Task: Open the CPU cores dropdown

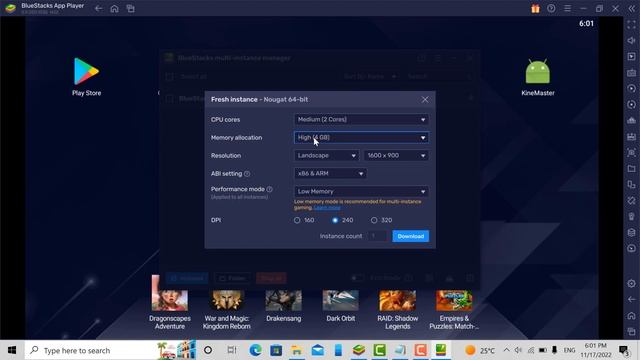Action: tap(361, 120)
